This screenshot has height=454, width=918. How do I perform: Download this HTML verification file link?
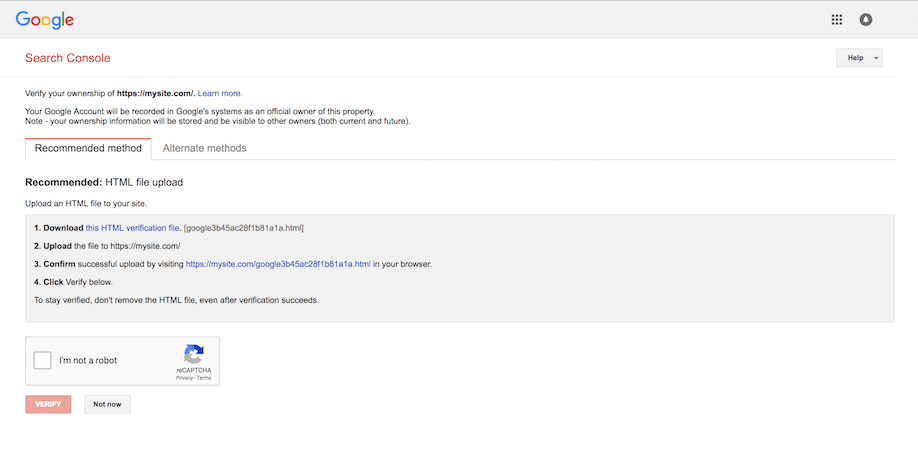(133, 228)
